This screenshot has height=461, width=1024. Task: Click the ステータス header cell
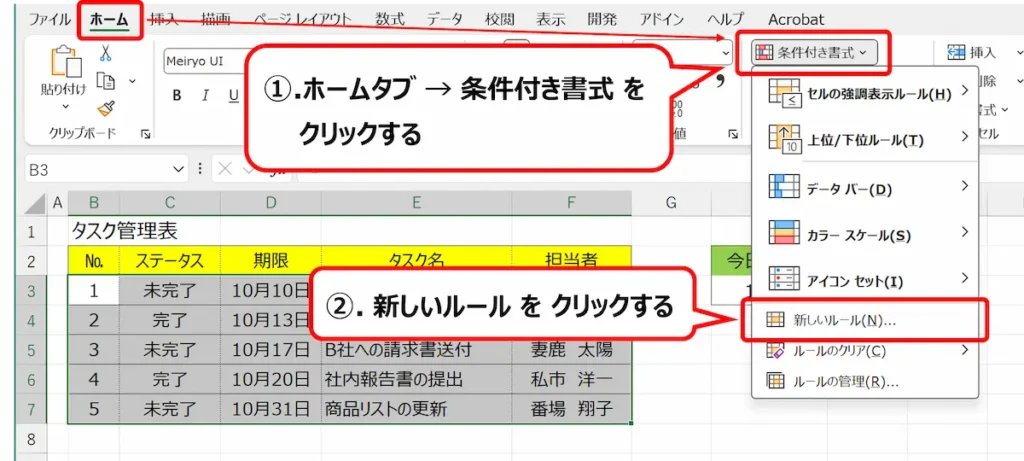click(x=170, y=261)
